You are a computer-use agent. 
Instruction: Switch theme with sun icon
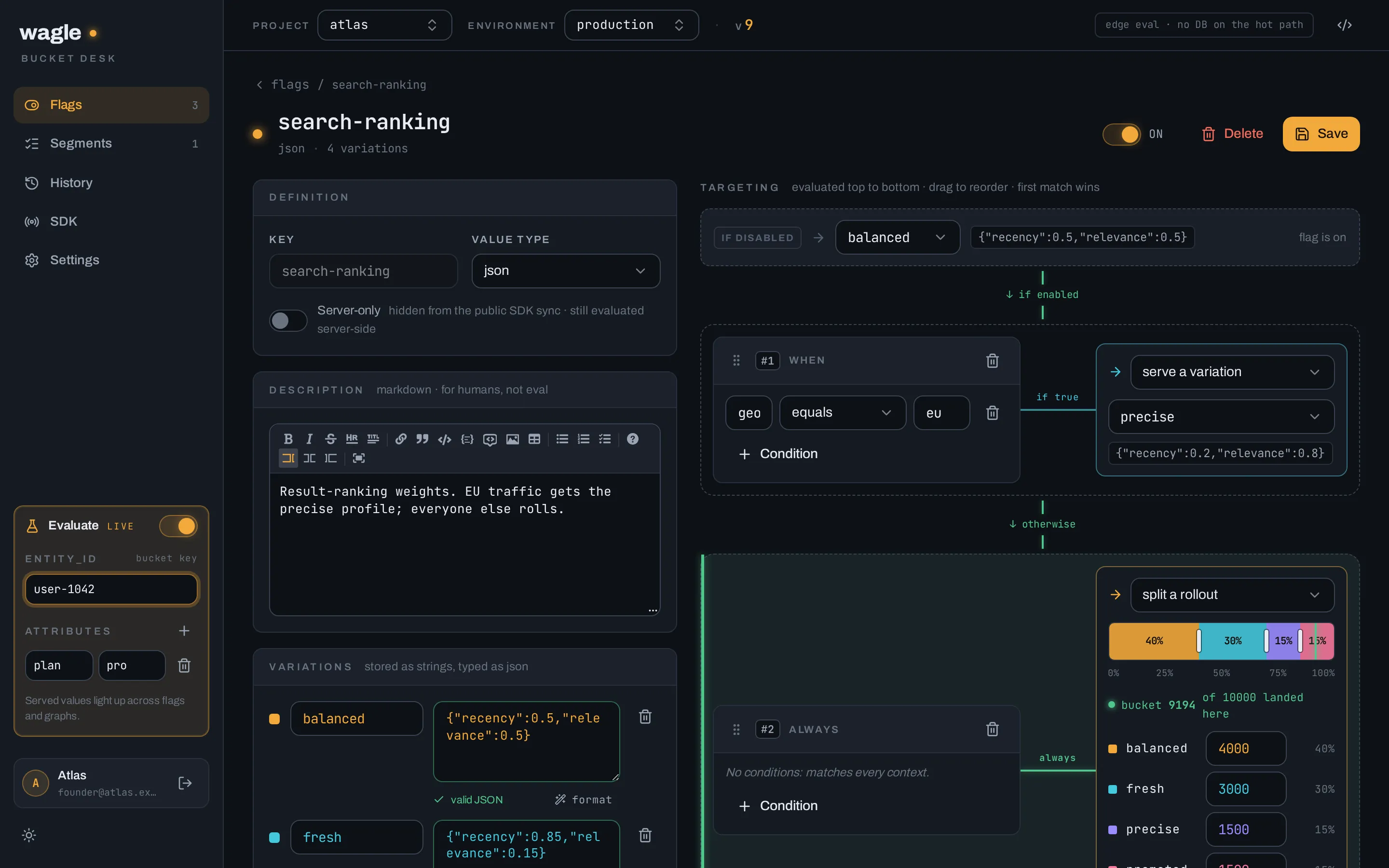click(29, 835)
